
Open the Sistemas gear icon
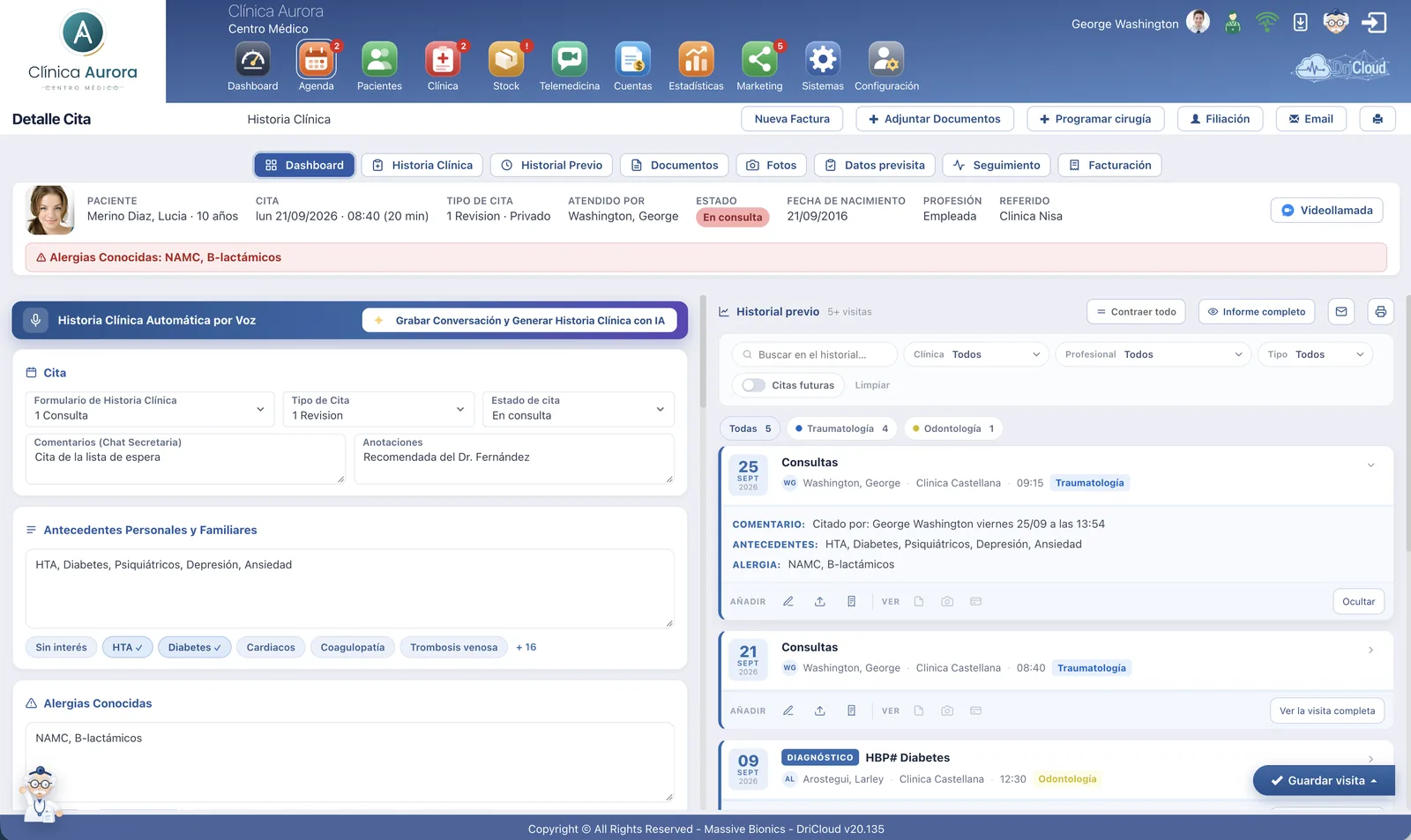tap(823, 60)
